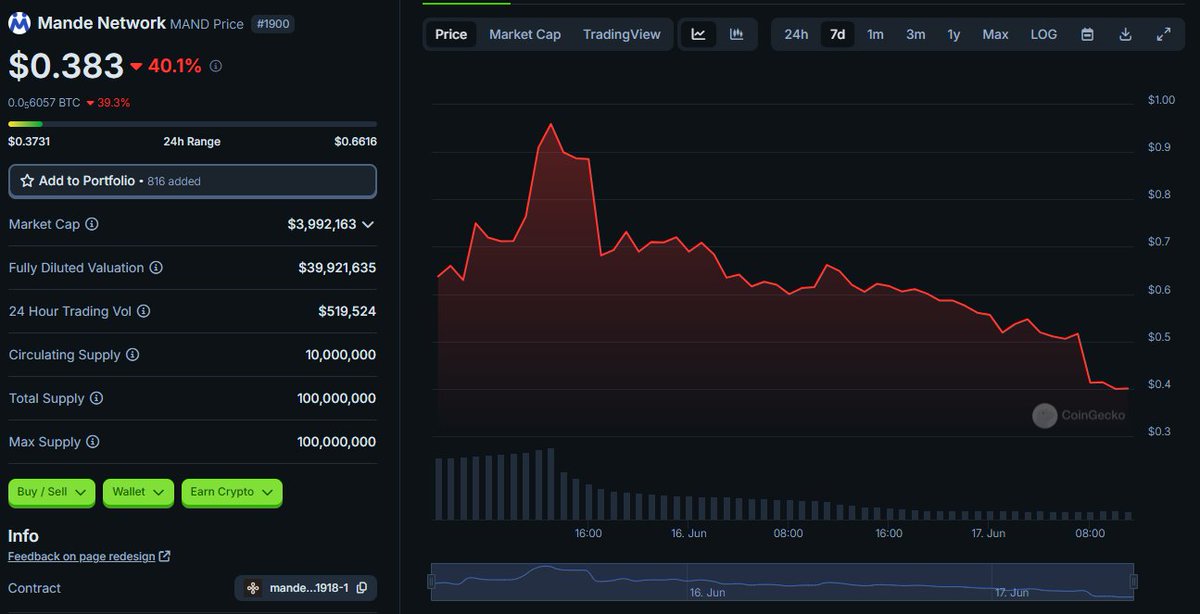Click star icon in Add to Portfolio
The width and height of the screenshot is (1200, 614).
click(27, 181)
